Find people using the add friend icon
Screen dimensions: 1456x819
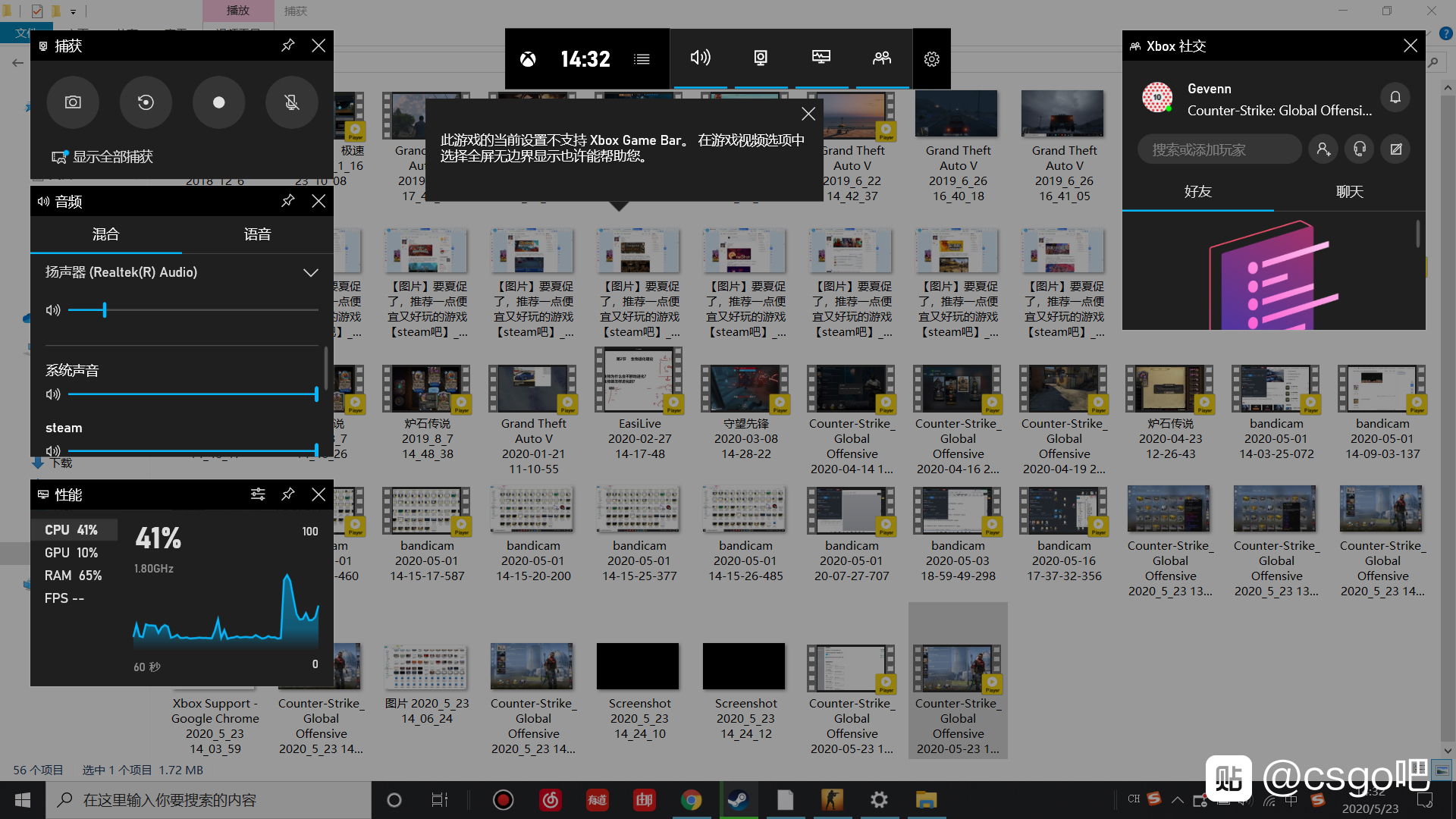1323,149
